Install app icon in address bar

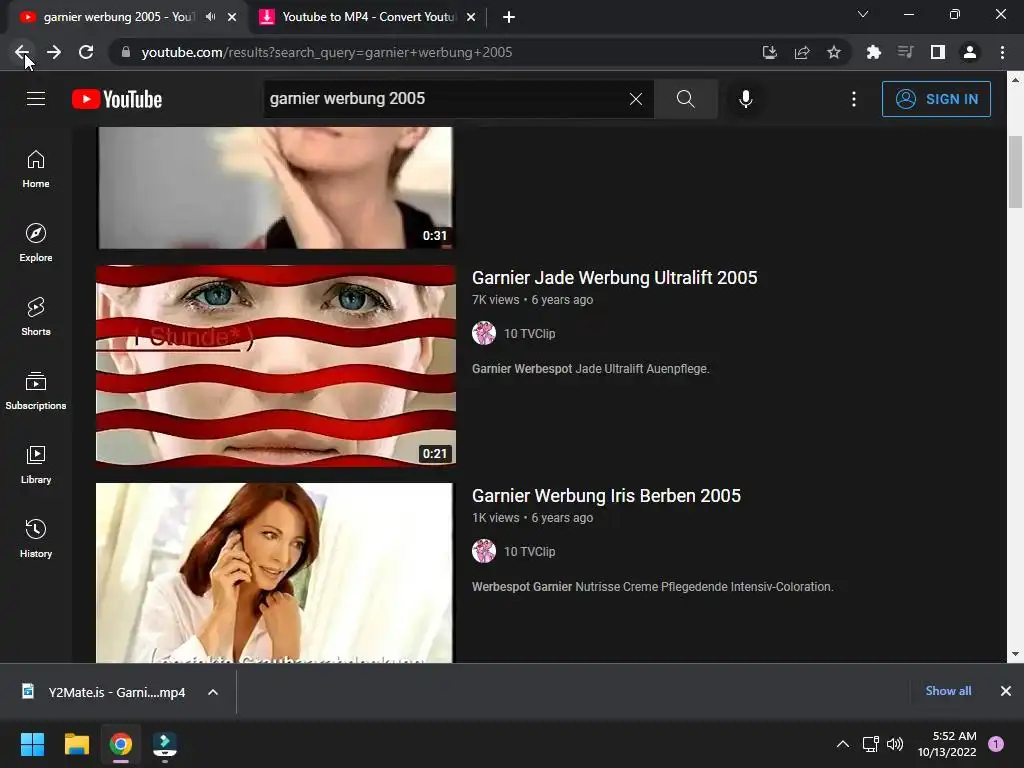pos(769,52)
